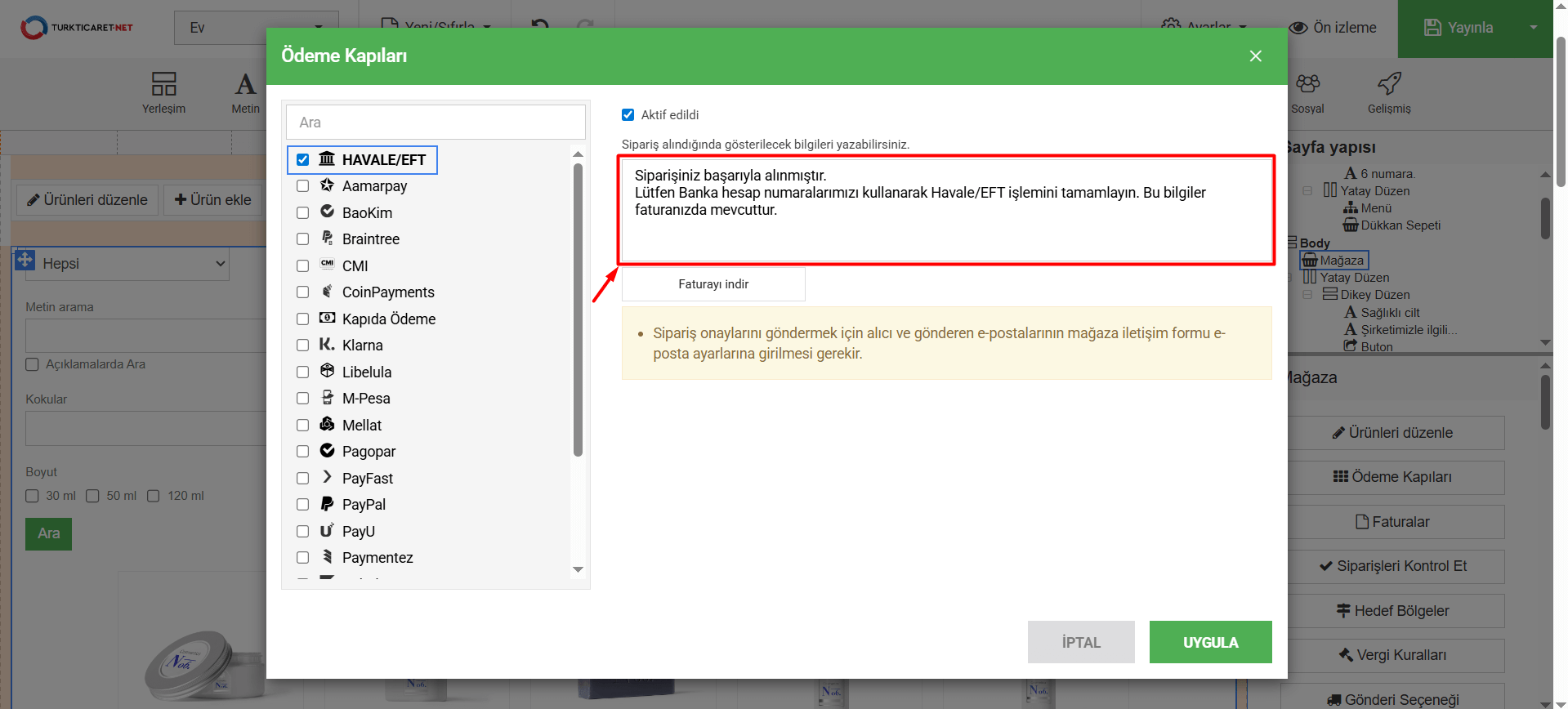Open the Hepsi category dropdown
Viewport: 1568px width, 709px height.
point(127,264)
